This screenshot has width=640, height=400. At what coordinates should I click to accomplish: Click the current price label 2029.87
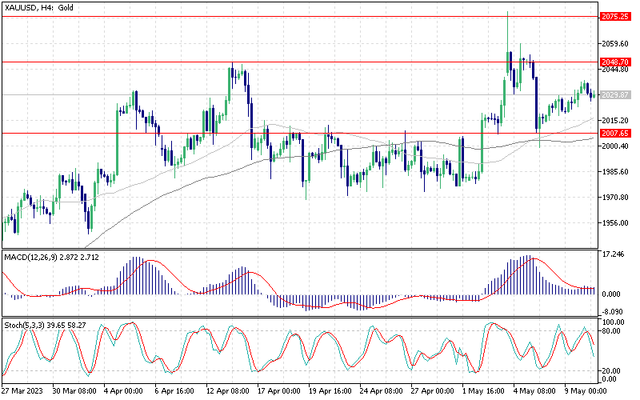[614, 95]
